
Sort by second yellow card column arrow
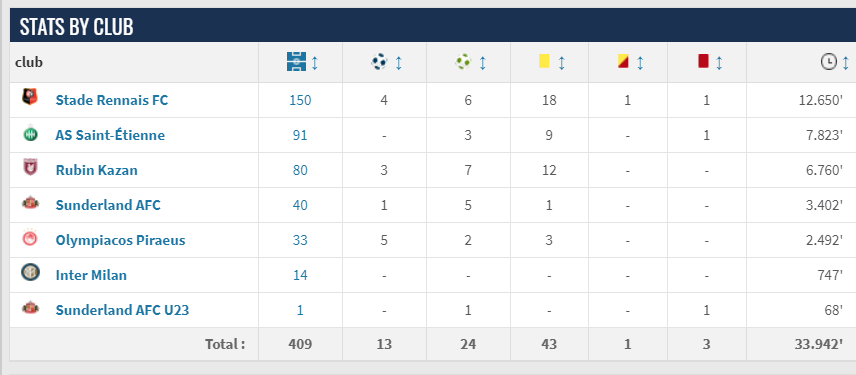click(x=640, y=63)
